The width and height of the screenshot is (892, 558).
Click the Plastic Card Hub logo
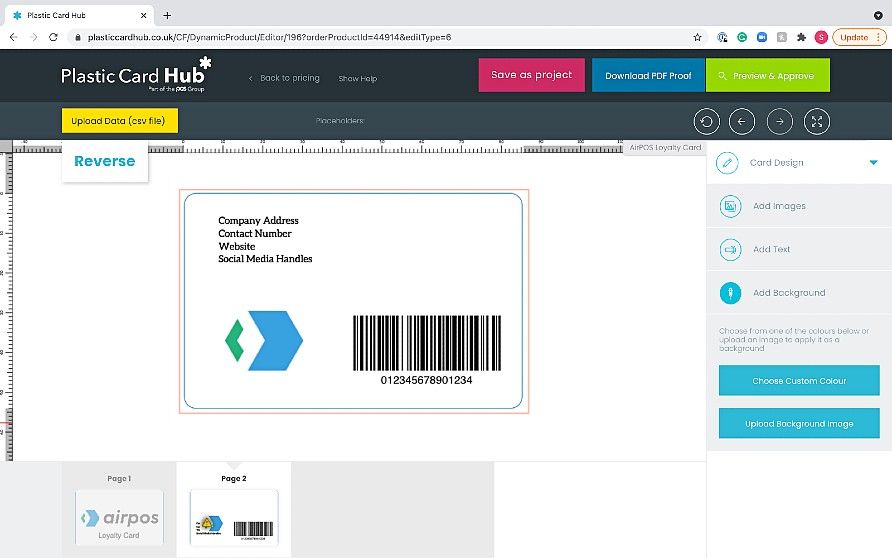136,74
